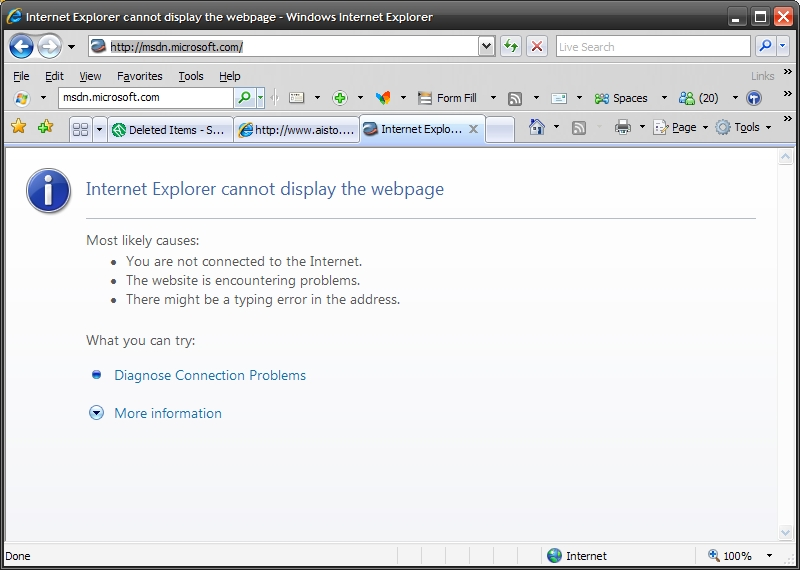Switch to the Deleted Items tab
Image resolution: width=800 pixels, height=570 pixels.
pyautogui.click(x=170, y=130)
